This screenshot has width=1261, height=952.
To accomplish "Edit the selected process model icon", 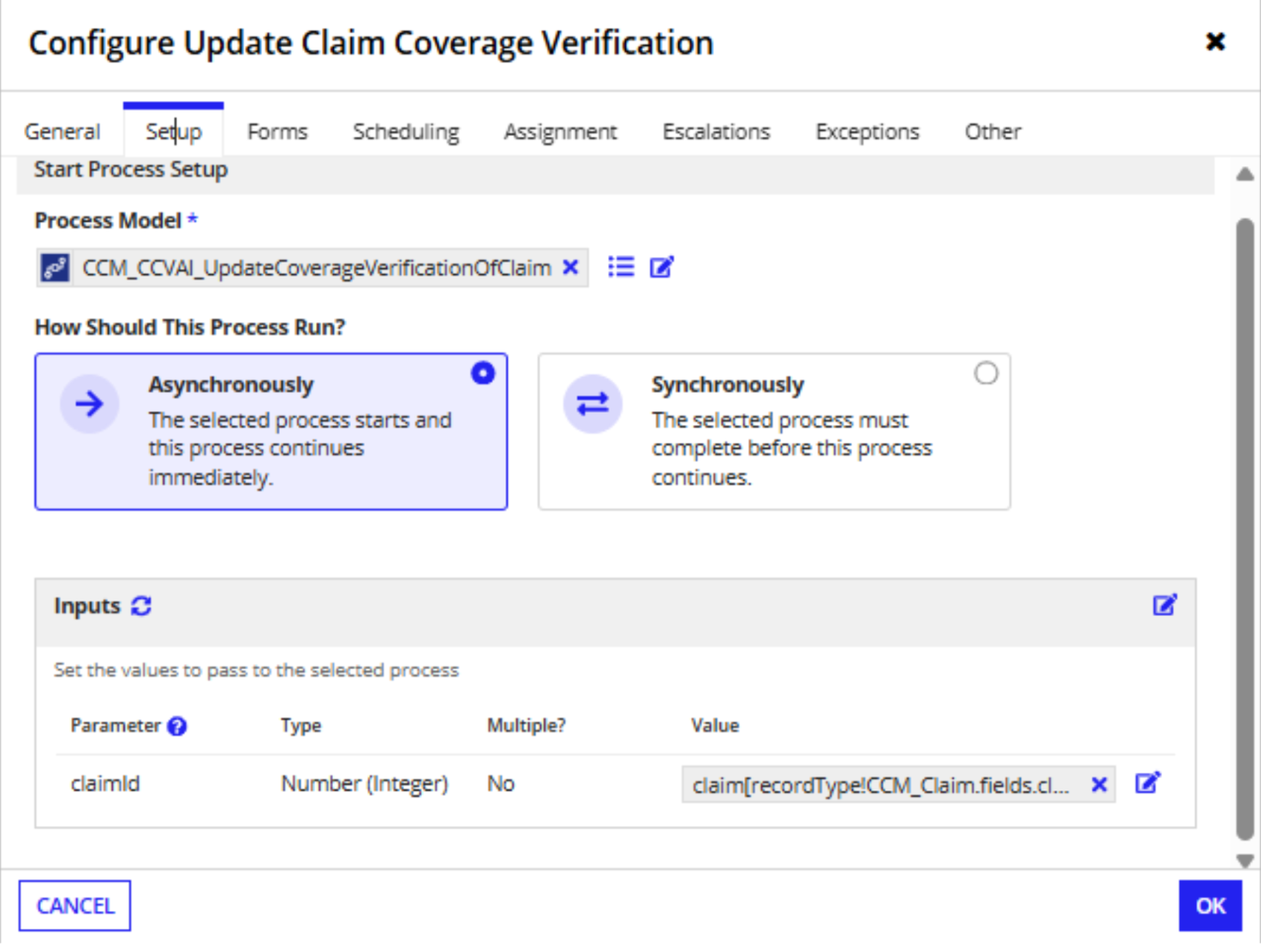I will (661, 267).
